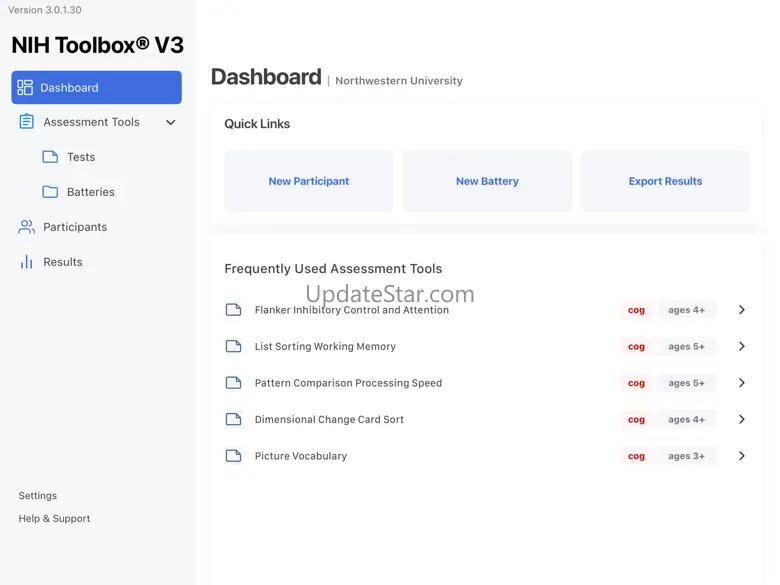Click the Dashboard grid icon in sidebar

(x=25, y=88)
